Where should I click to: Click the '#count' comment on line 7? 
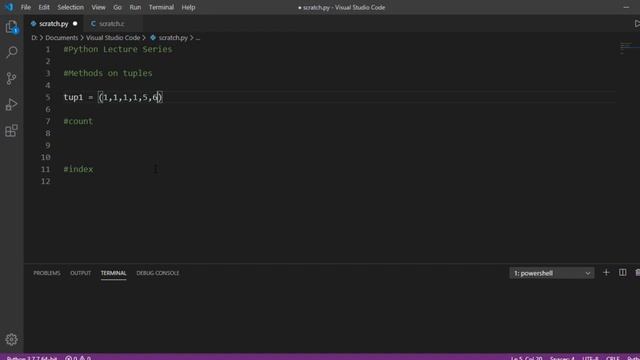tap(78, 121)
